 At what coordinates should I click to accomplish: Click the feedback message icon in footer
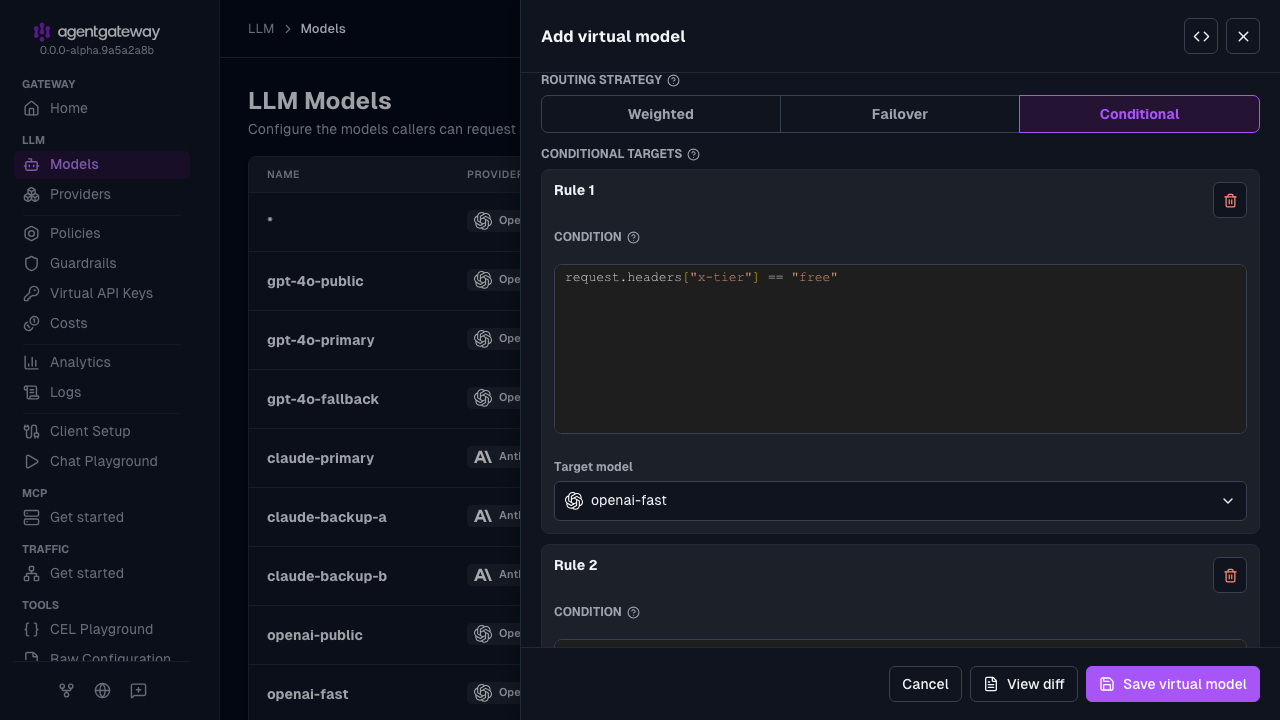click(x=138, y=690)
